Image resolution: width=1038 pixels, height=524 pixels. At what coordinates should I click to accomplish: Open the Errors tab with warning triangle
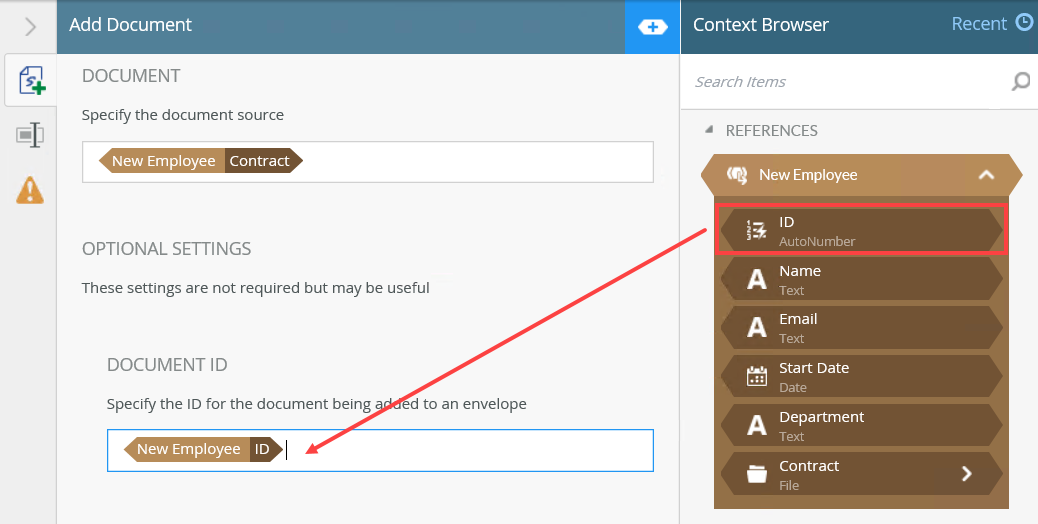tap(30, 190)
